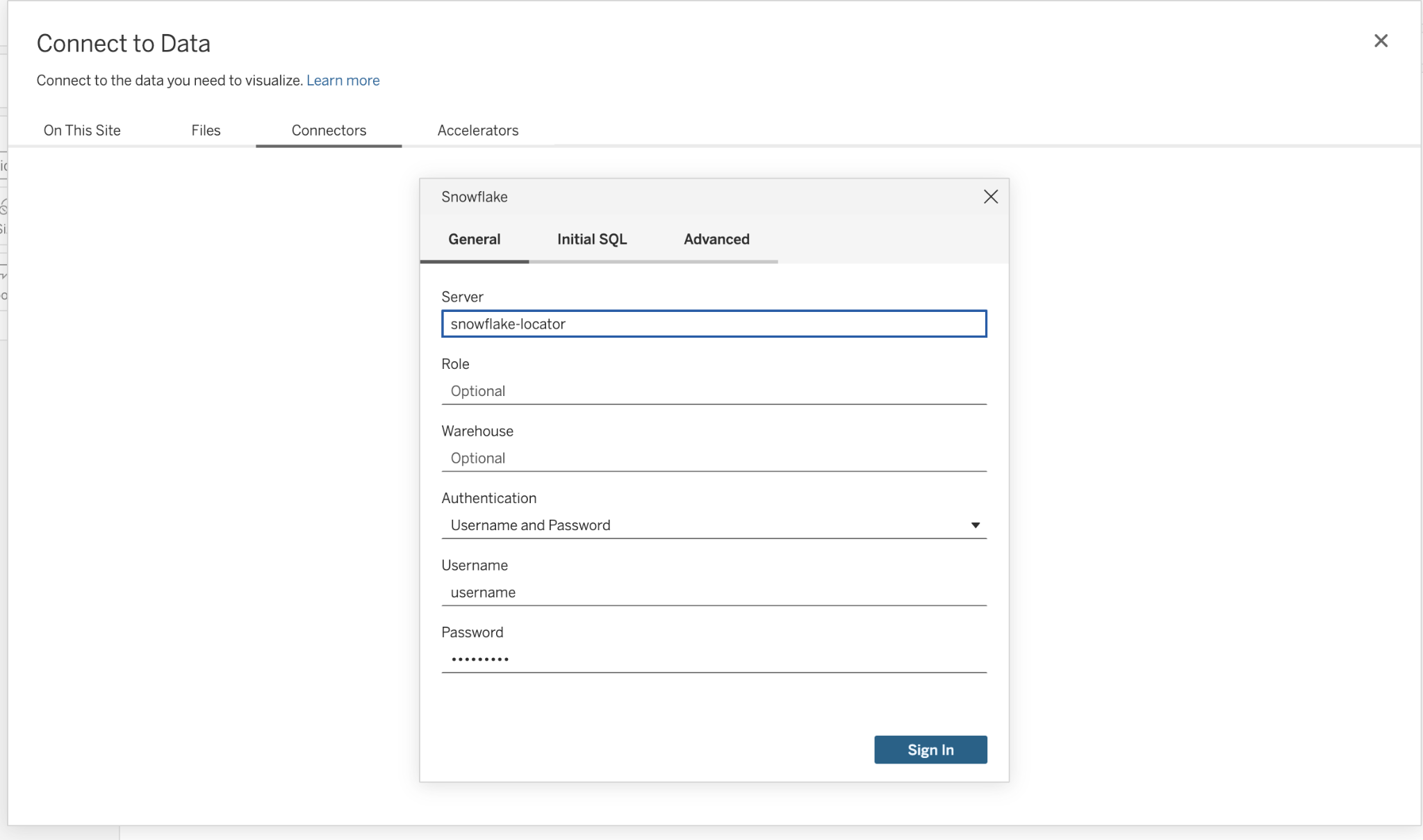The width and height of the screenshot is (1423, 840).
Task: Open the Learn more link
Action: tap(343, 80)
